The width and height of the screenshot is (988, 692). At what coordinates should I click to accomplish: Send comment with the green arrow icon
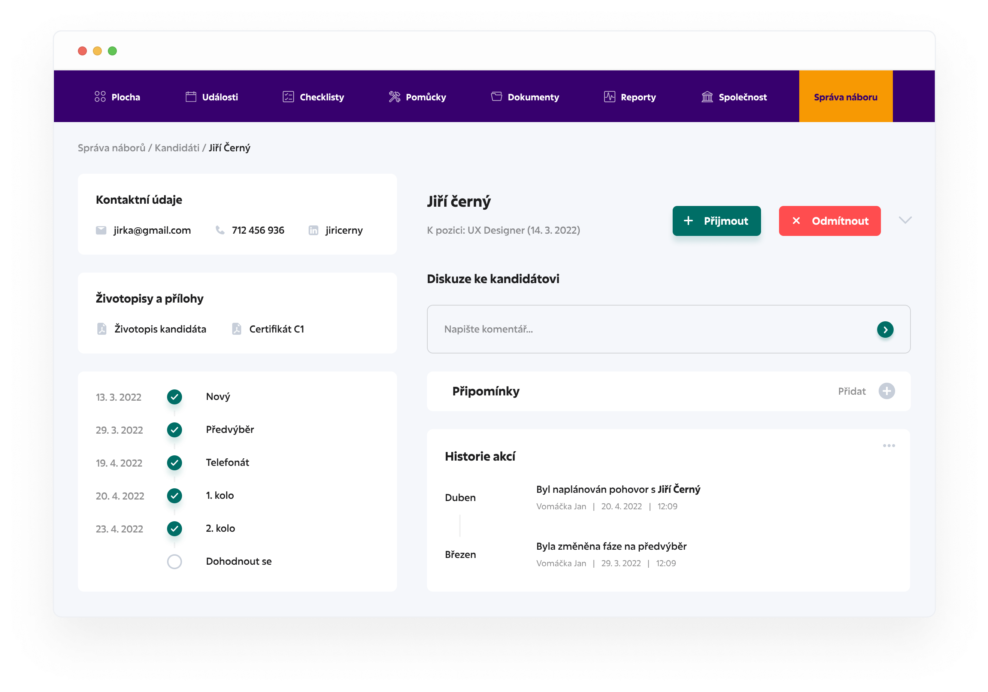885,329
